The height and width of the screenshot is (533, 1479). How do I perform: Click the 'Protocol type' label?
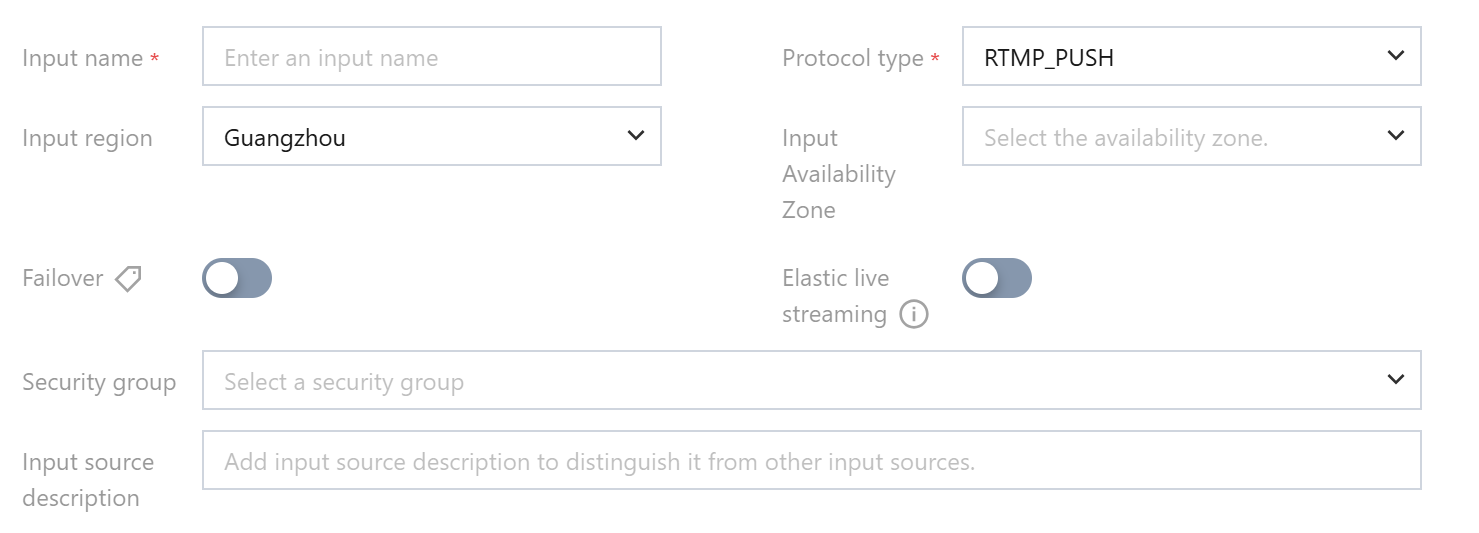[852, 59]
